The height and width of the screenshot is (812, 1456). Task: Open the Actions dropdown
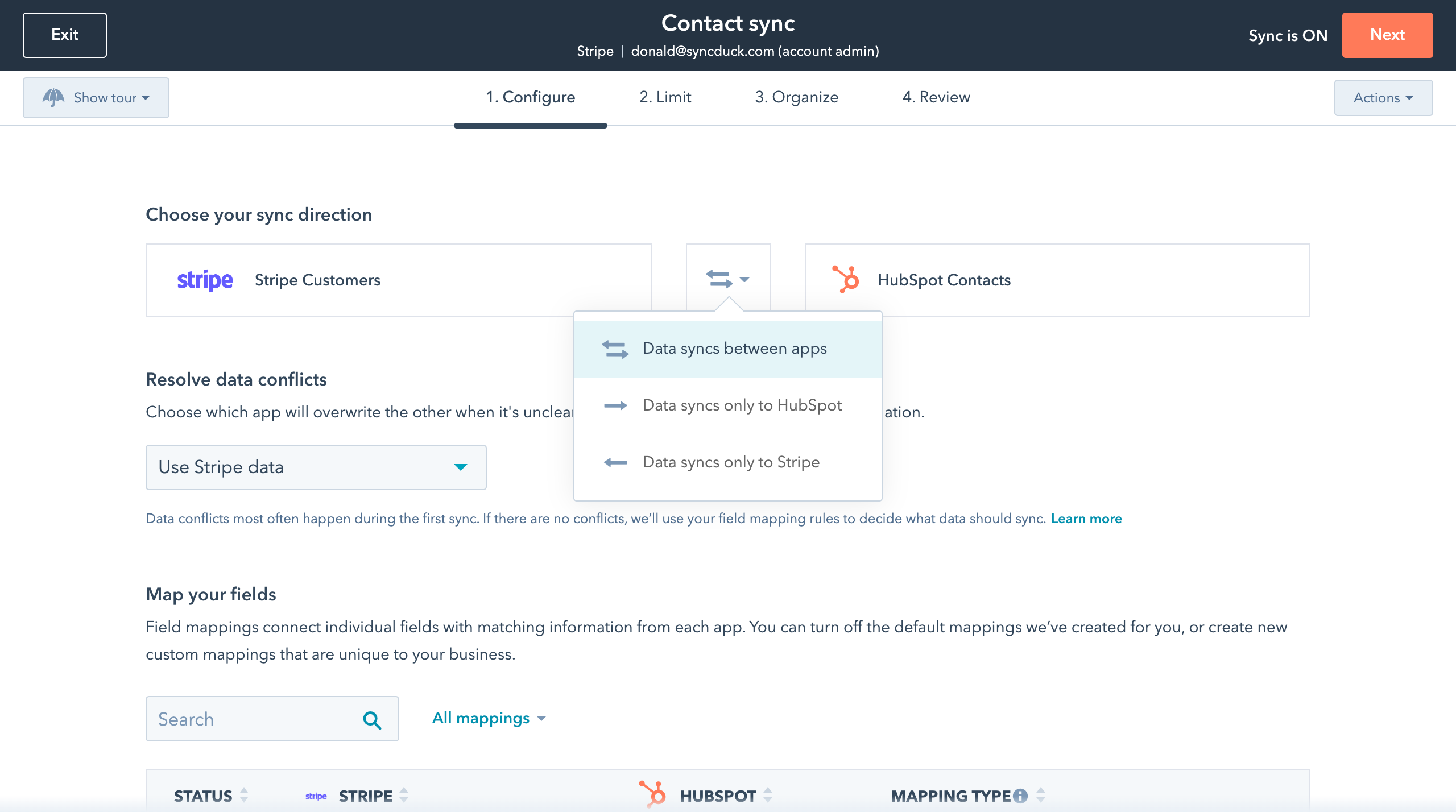click(x=1383, y=97)
